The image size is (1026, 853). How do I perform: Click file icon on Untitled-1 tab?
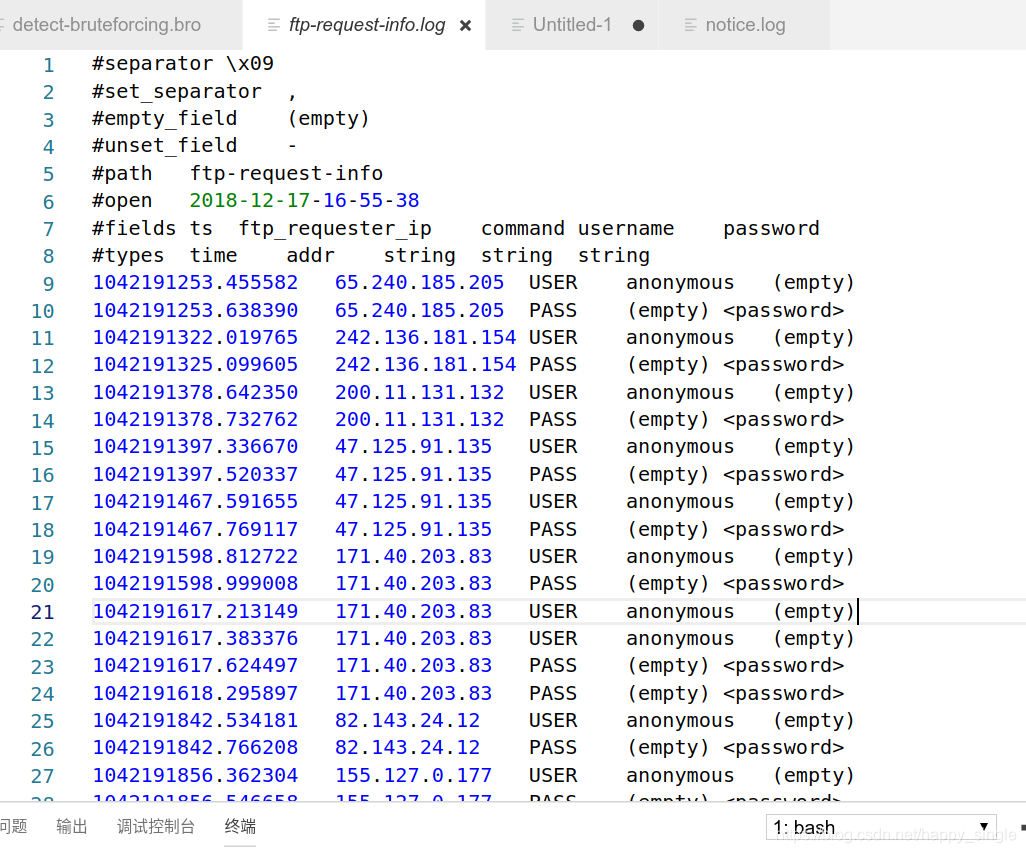[518, 26]
